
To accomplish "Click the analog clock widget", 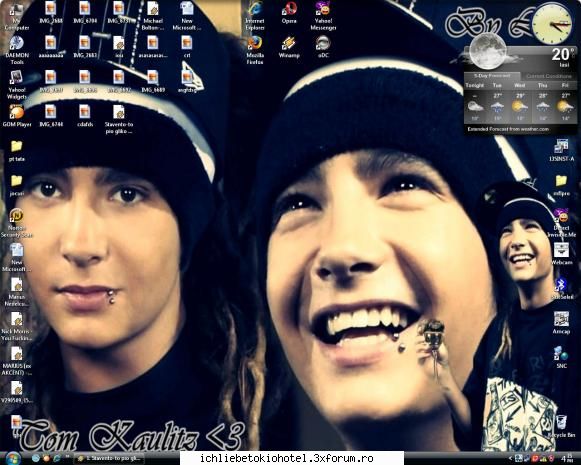I will click(x=552, y=24).
